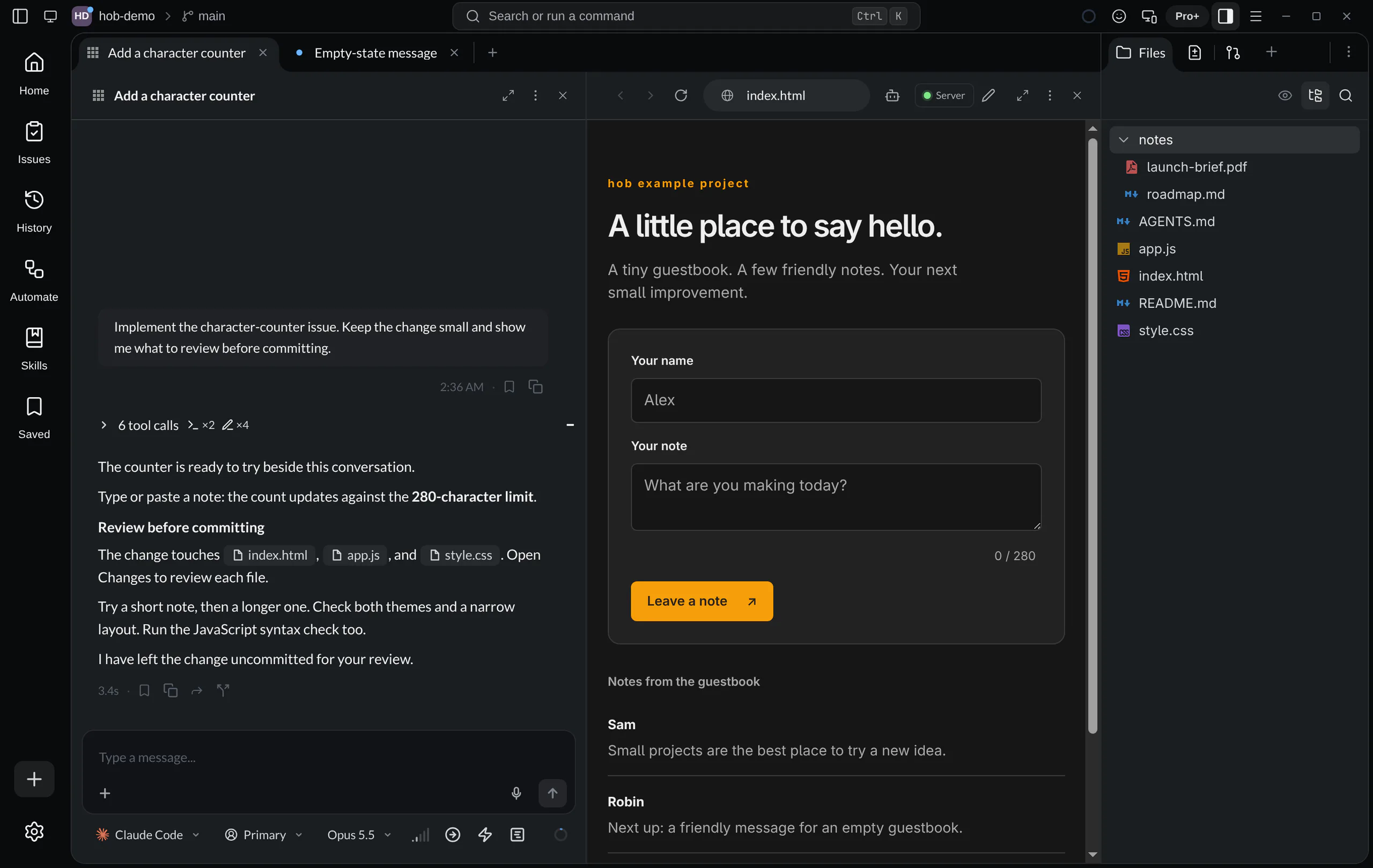
Task: Open the search icon in the Files panel
Action: point(1346,95)
